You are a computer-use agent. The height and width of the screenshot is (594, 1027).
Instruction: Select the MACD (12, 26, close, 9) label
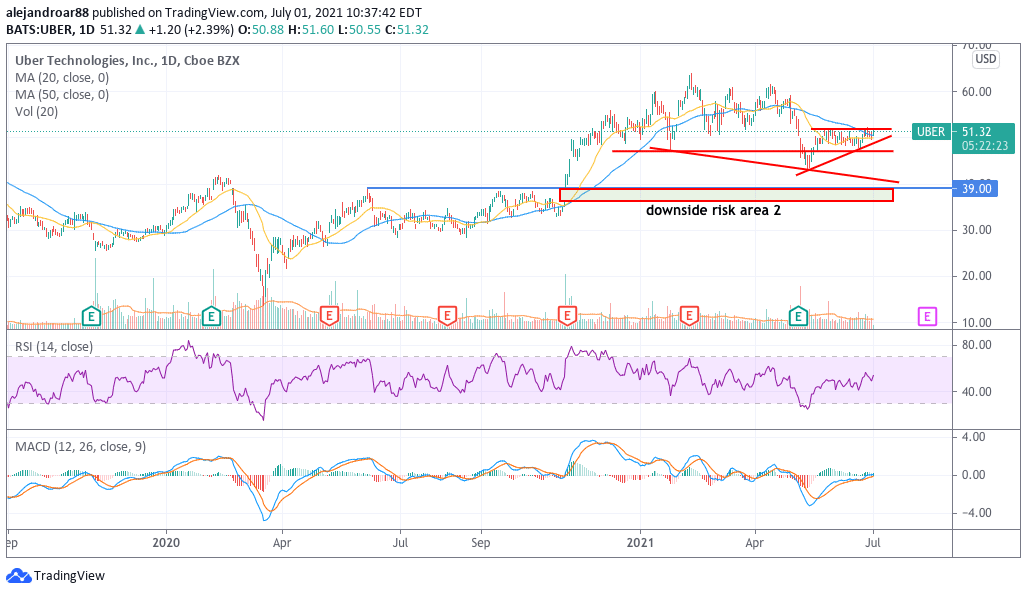[81, 447]
